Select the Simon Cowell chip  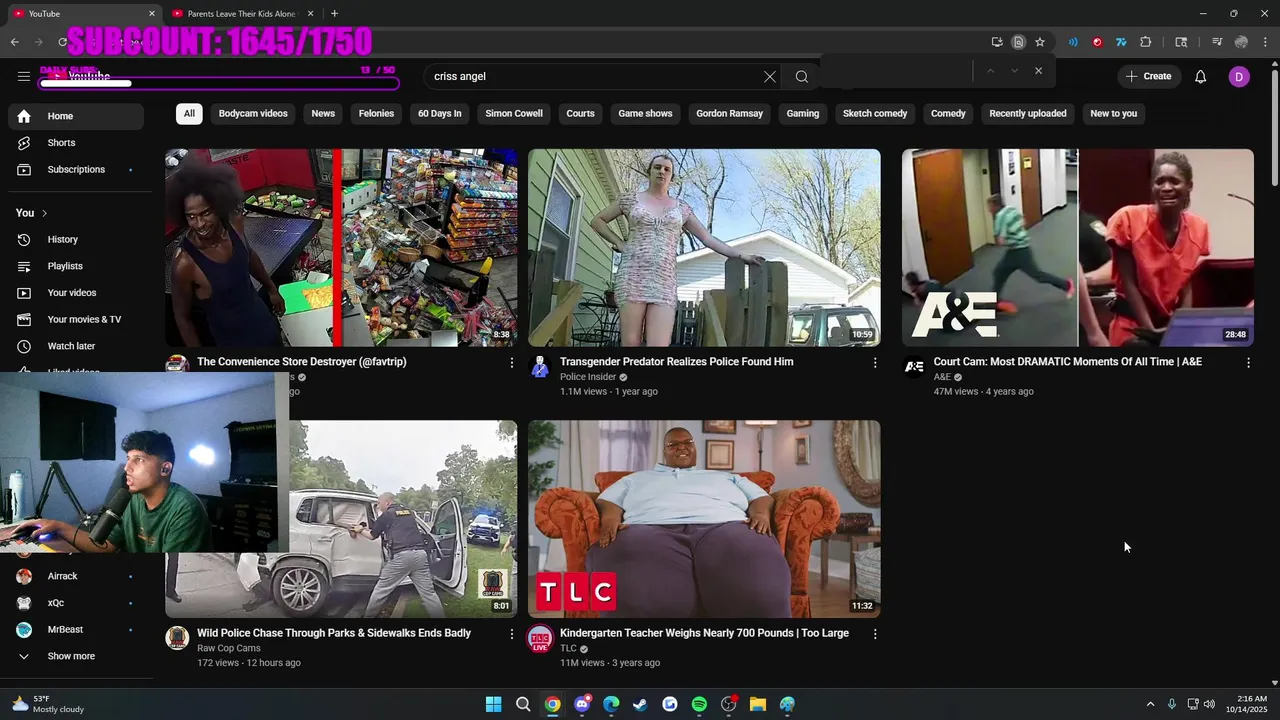coord(514,113)
